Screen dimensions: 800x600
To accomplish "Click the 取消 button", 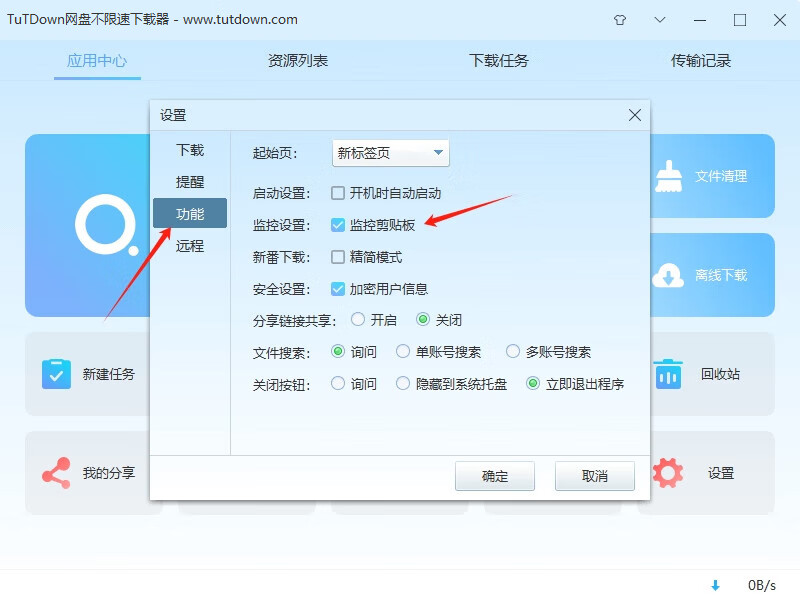I will (x=595, y=476).
